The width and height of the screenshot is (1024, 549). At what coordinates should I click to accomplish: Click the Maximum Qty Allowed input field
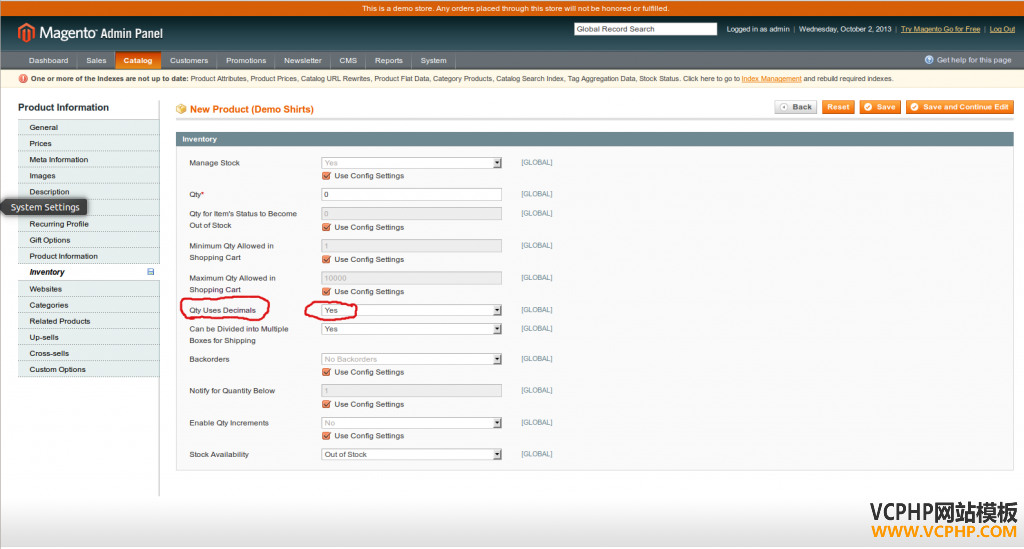(411, 278)
